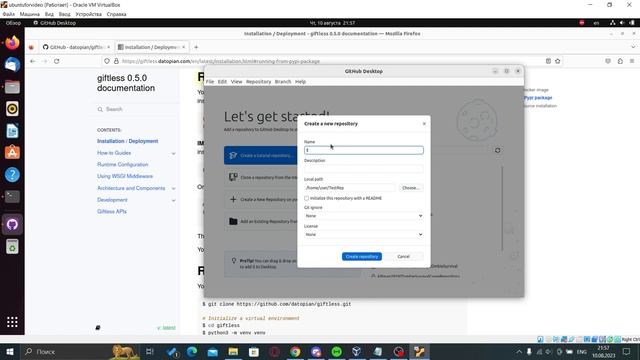Open File Explorer on Windows taskbar
This screenshot has width=640, height=360.
(233, 351)
